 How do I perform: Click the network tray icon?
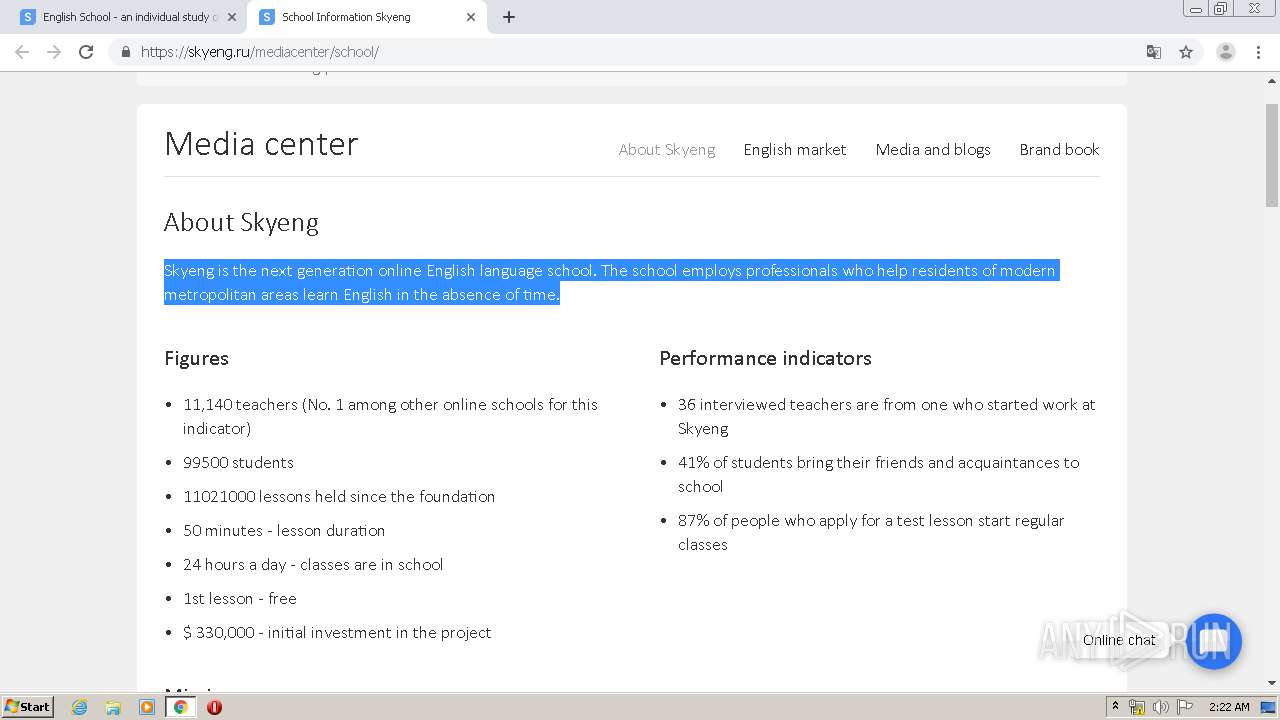(1137, 707)
